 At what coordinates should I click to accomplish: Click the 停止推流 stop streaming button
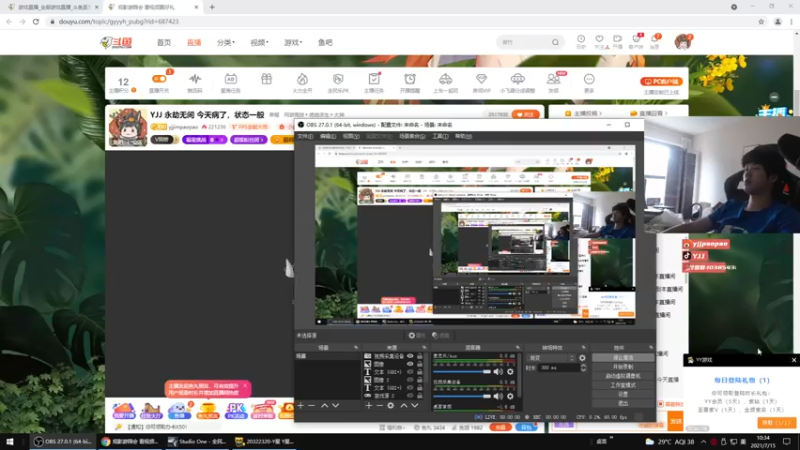[x=623, y=358]
